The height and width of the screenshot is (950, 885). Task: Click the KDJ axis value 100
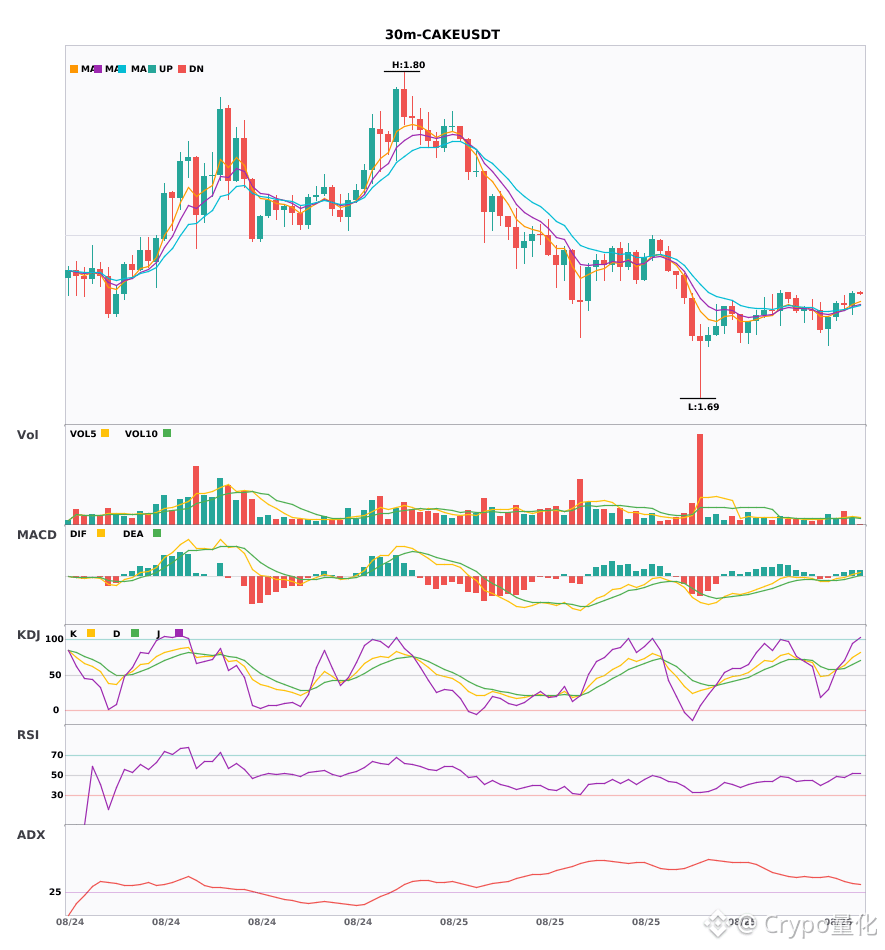(55, 639)
